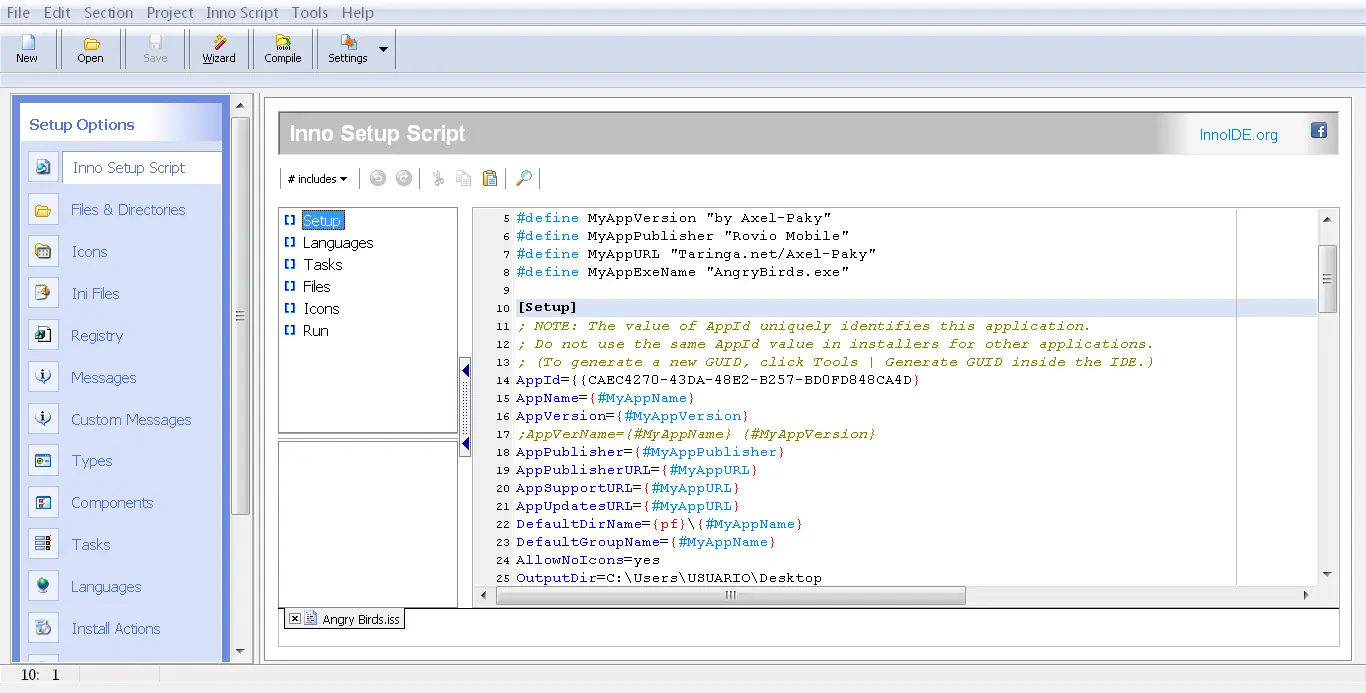Visit the InnoIDE.org link
Screen dimensions: 1366x693
tap(1238, 135)
